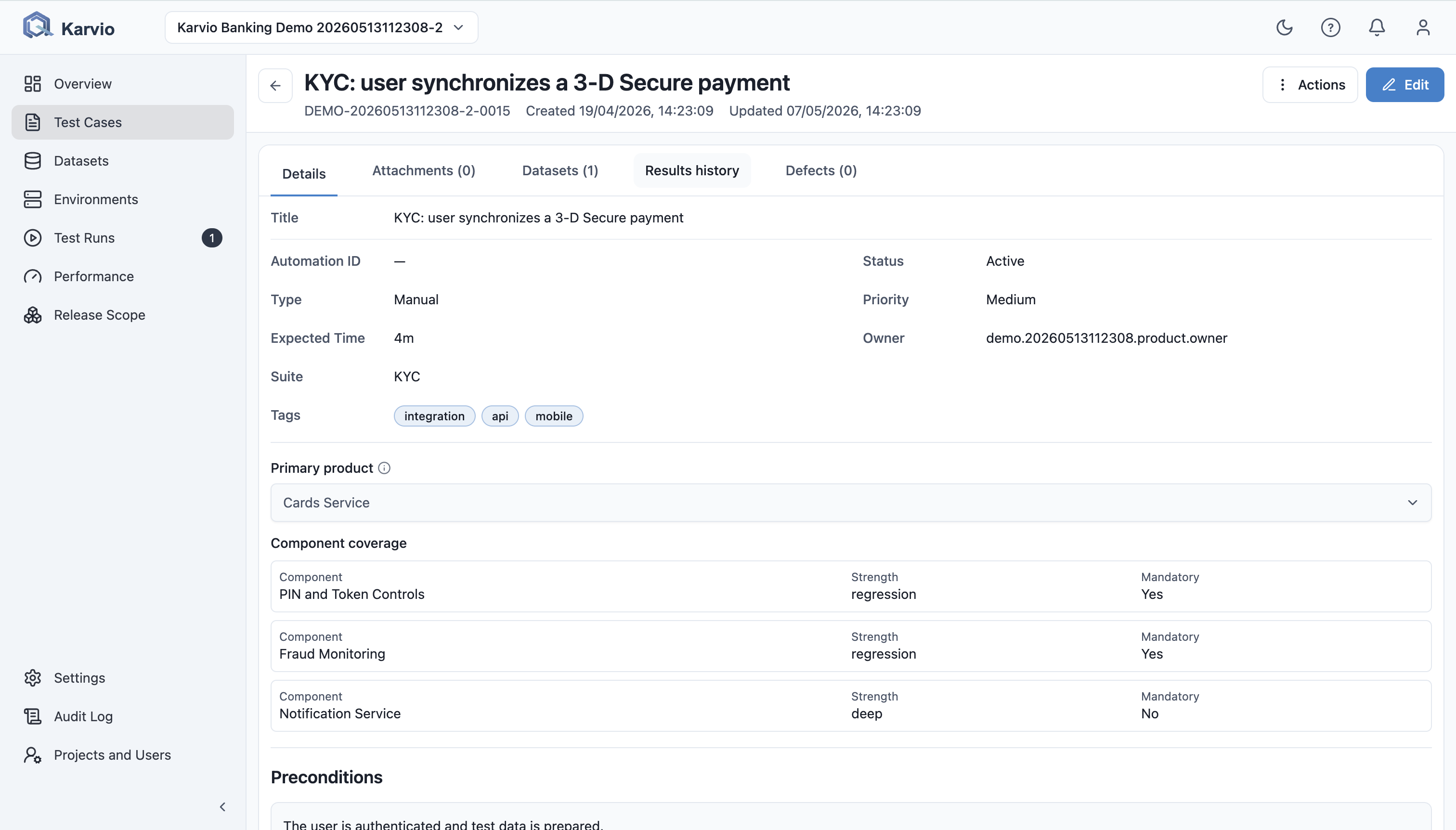The image size is (1456, 830).
Task: Open the Results history tab
Action: click(x=691, y=170)
